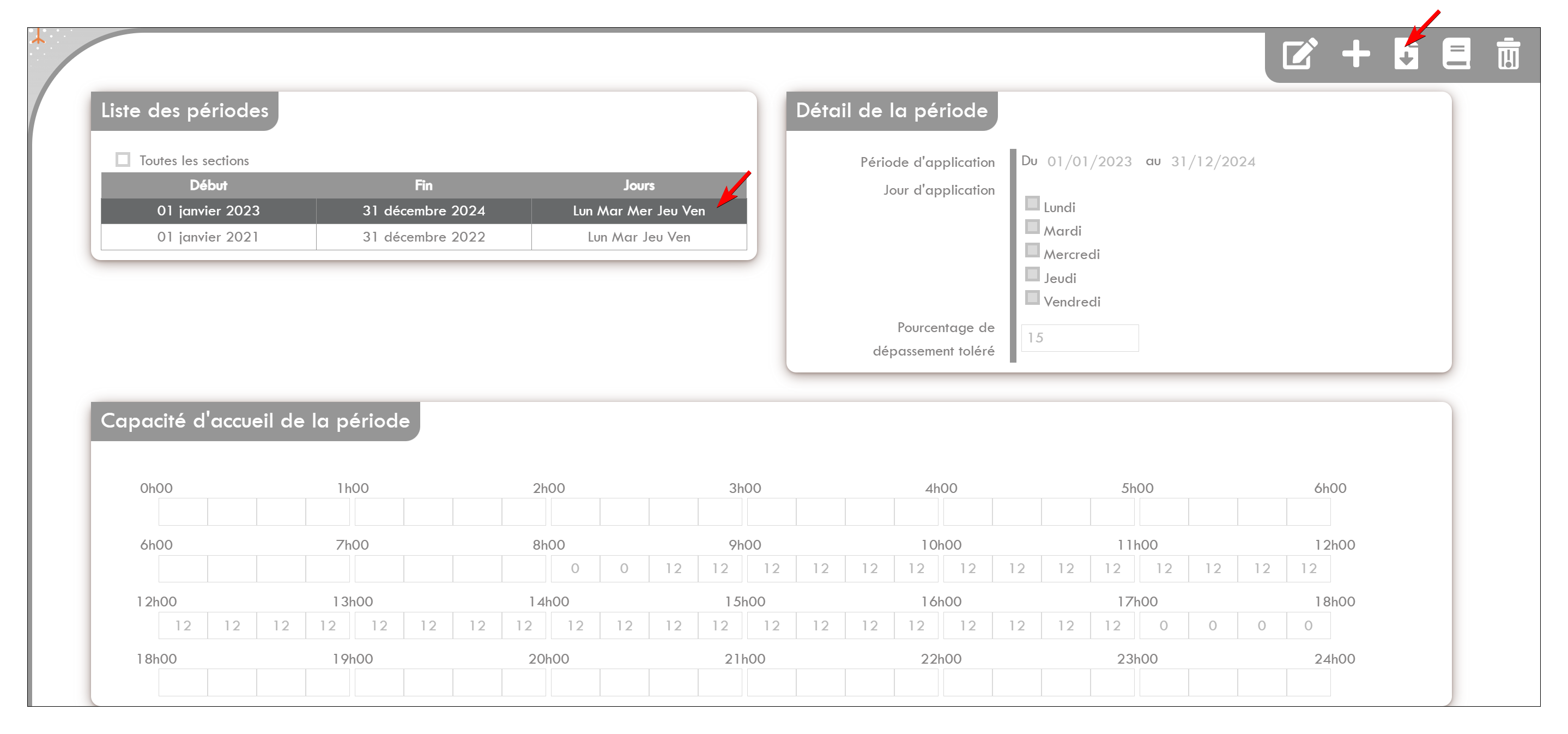
Task: Click the tolerated overrun percentage field 15
Action: pos(1080,338)
